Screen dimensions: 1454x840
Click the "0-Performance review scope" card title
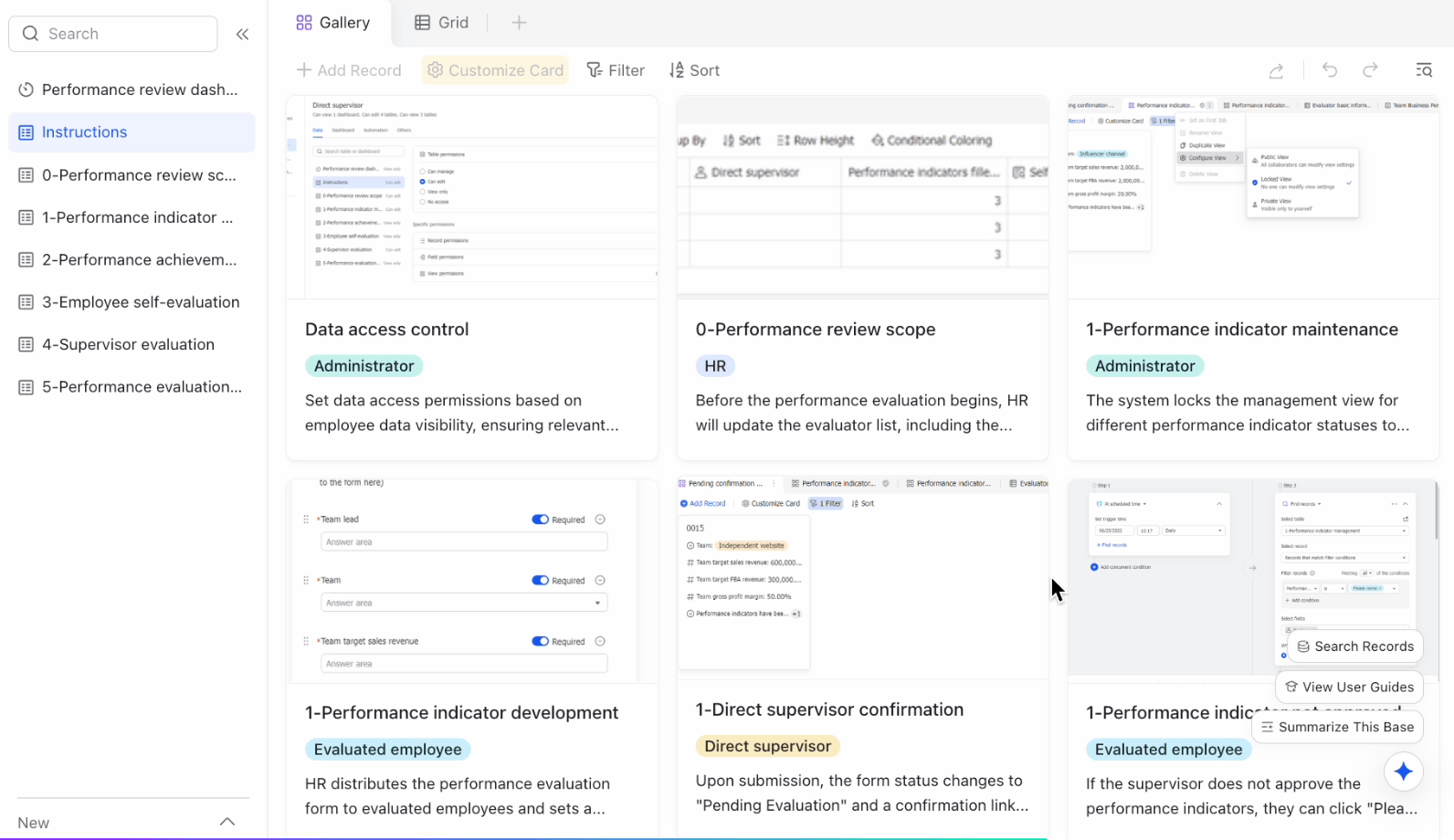816,330
